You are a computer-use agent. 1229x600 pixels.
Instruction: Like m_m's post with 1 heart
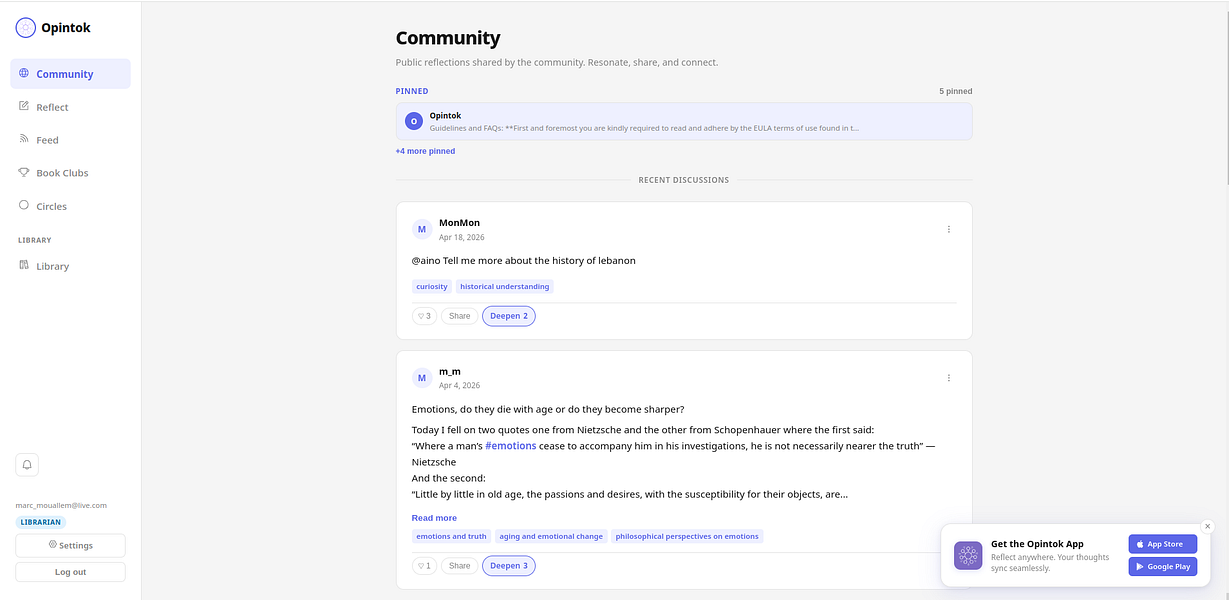pos(424,566)
